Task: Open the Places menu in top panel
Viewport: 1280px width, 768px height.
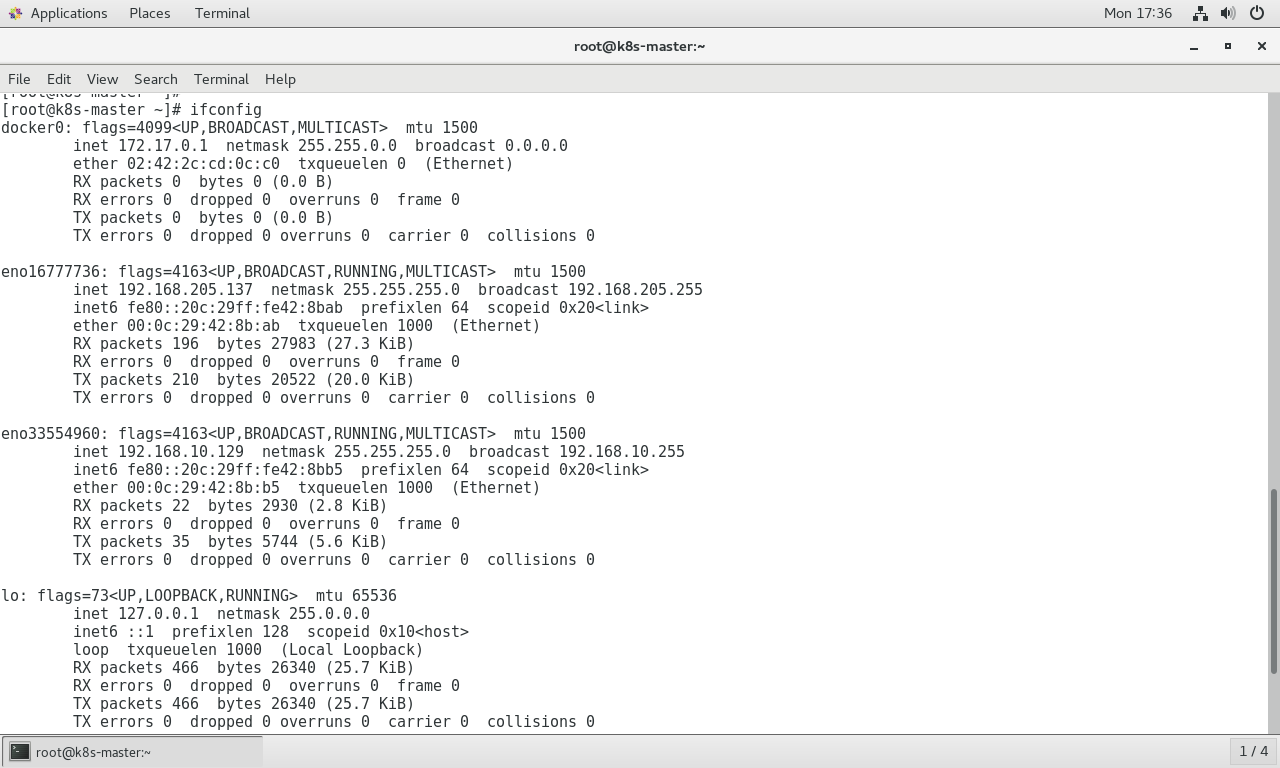Action: coord(150,13)
